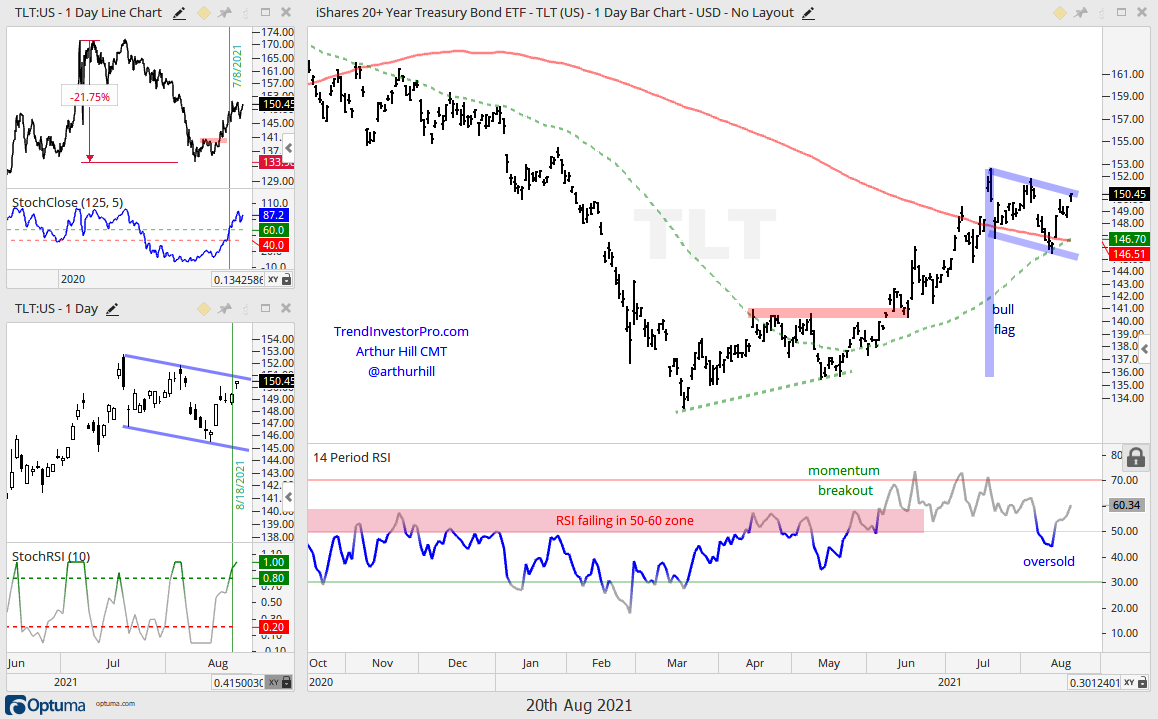Maximize the iShares Bar Chart panel
The width and height of the screenshot is (1158, 719).
[x=1121, y=13]
